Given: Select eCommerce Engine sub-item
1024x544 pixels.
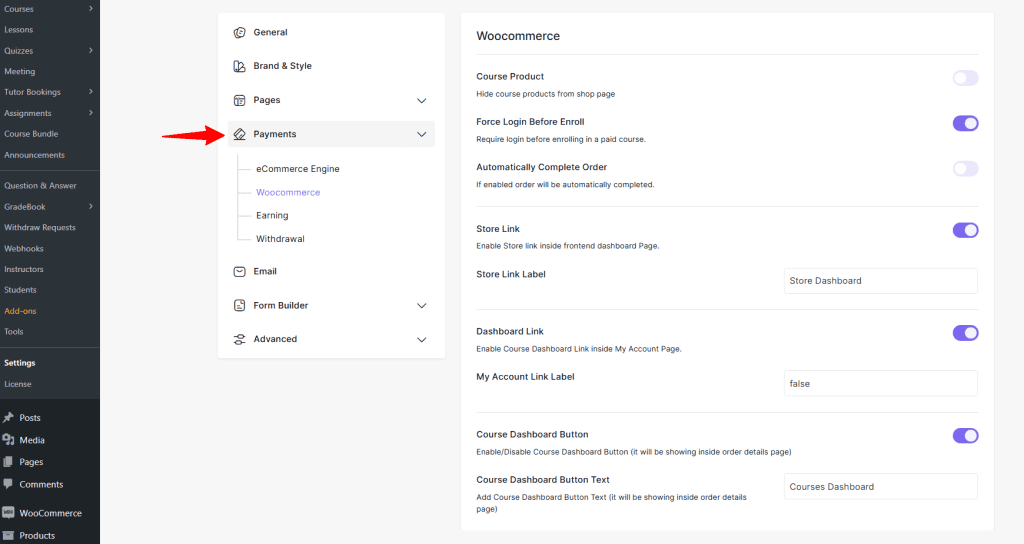Looking at the screenshot, I should click(298, 168).
